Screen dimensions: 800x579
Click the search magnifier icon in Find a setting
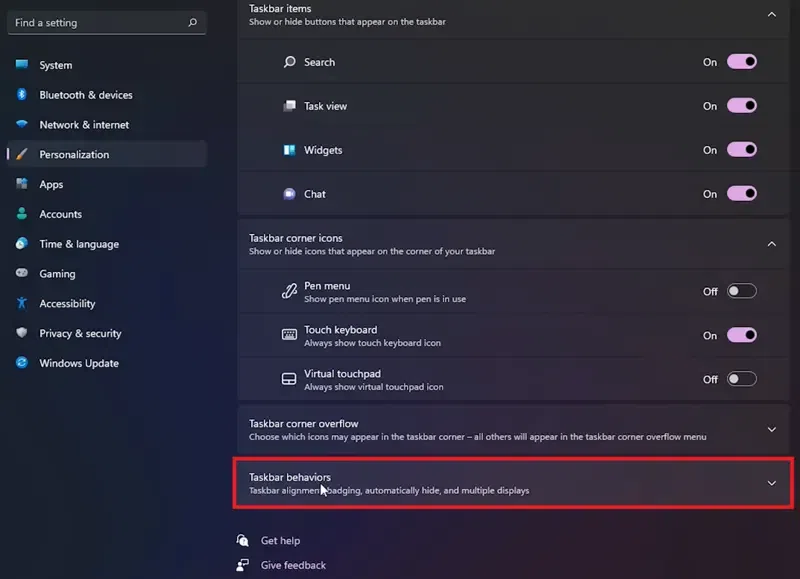tap(192, 22)
